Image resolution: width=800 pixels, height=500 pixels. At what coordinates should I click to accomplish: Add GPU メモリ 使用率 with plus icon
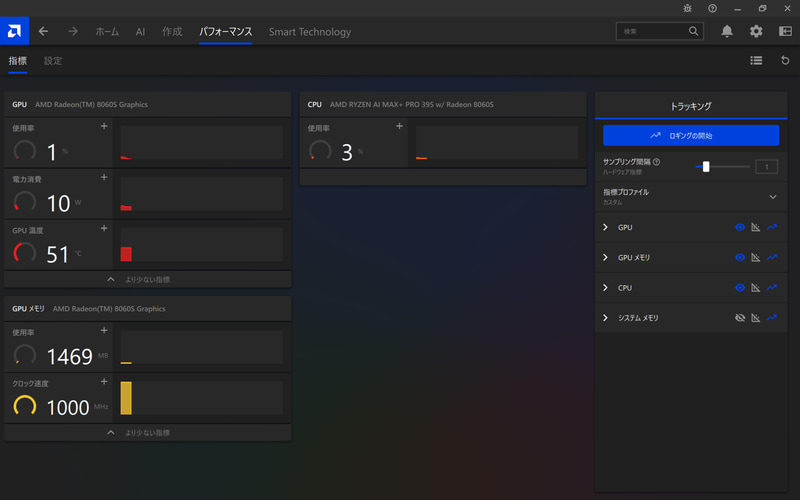(x=104, y=330)
